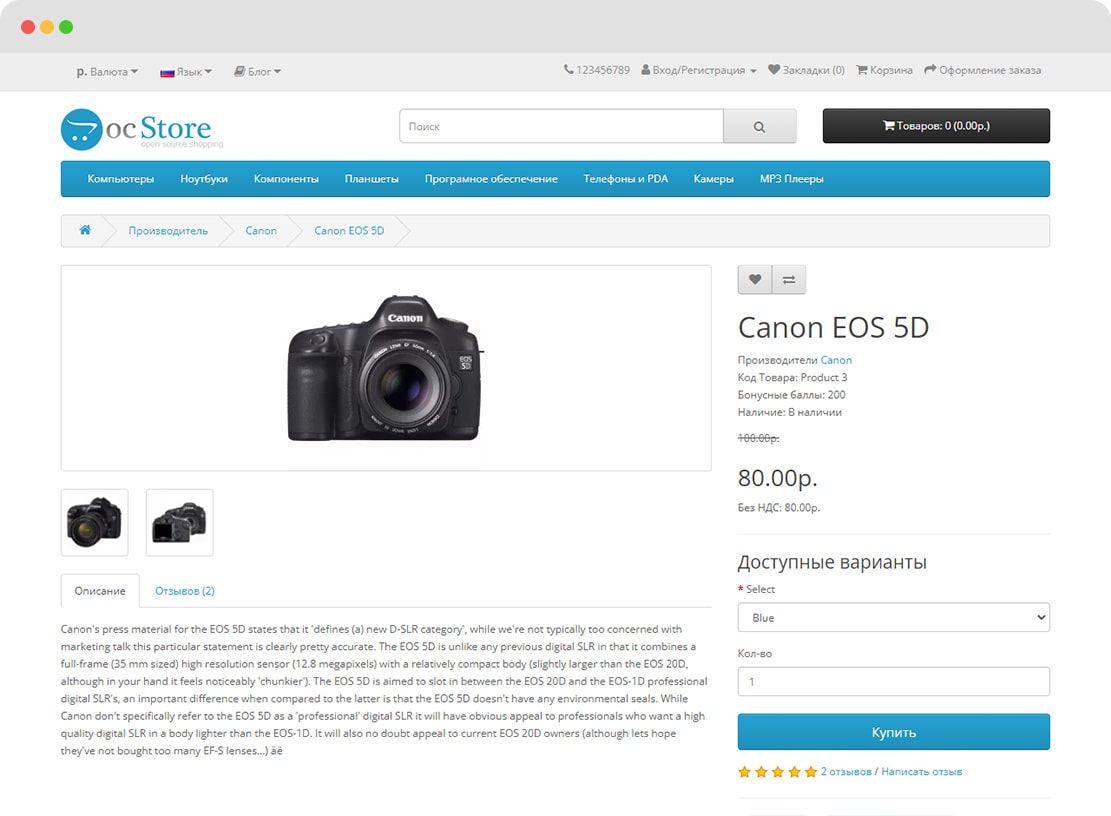Open the Телефоны и PDA category
1111x816 pixels.
tap(626, 178)
